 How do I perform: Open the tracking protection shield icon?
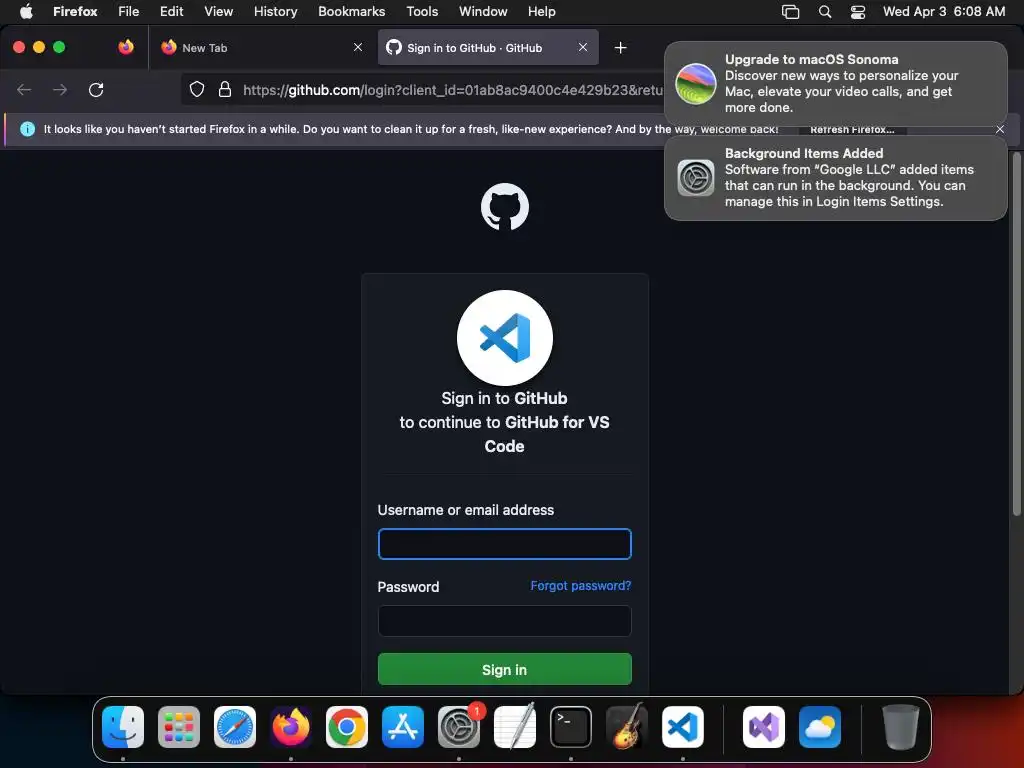point(197,89)
